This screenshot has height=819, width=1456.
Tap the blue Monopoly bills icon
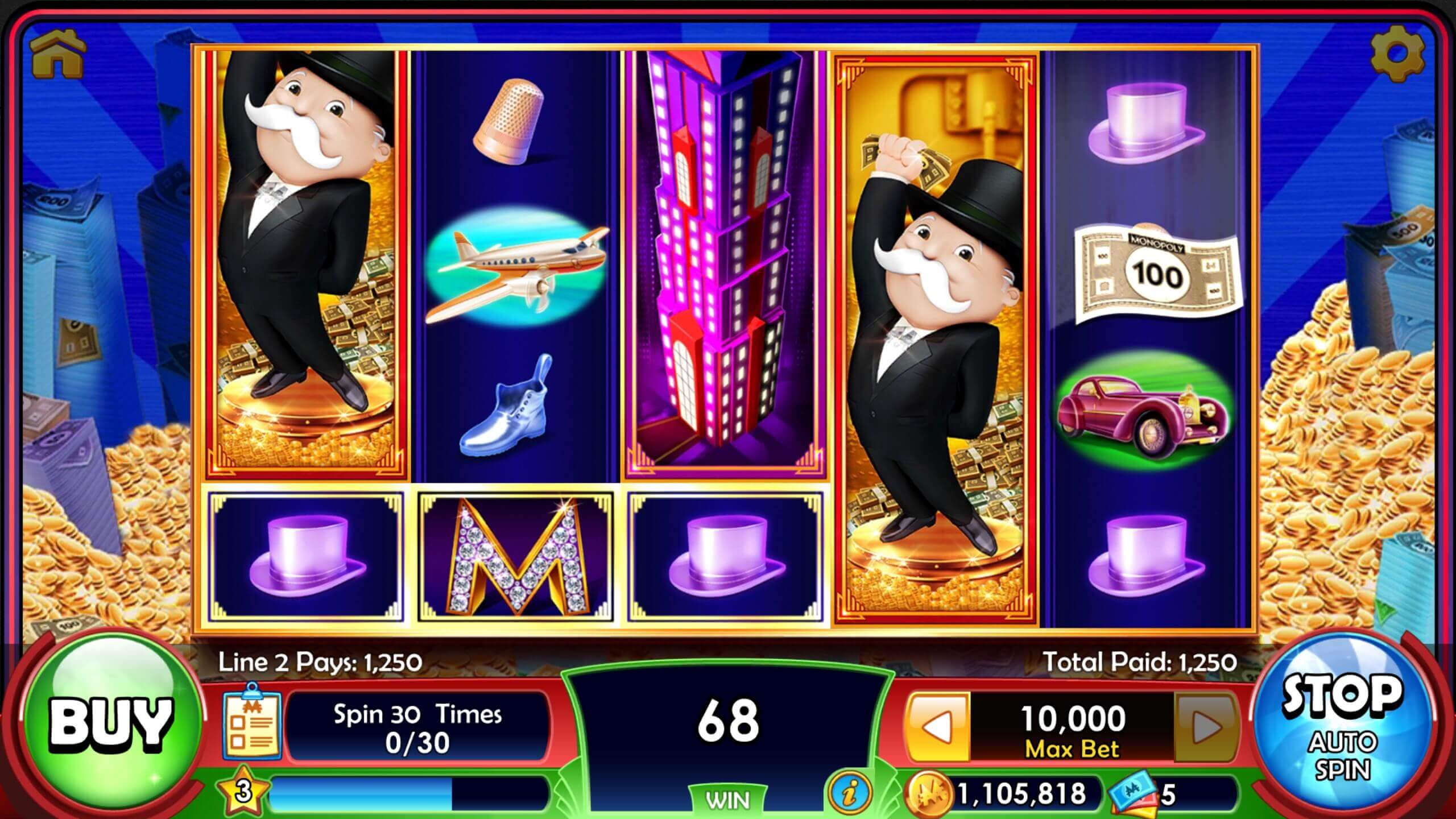tap(1133, 794)
